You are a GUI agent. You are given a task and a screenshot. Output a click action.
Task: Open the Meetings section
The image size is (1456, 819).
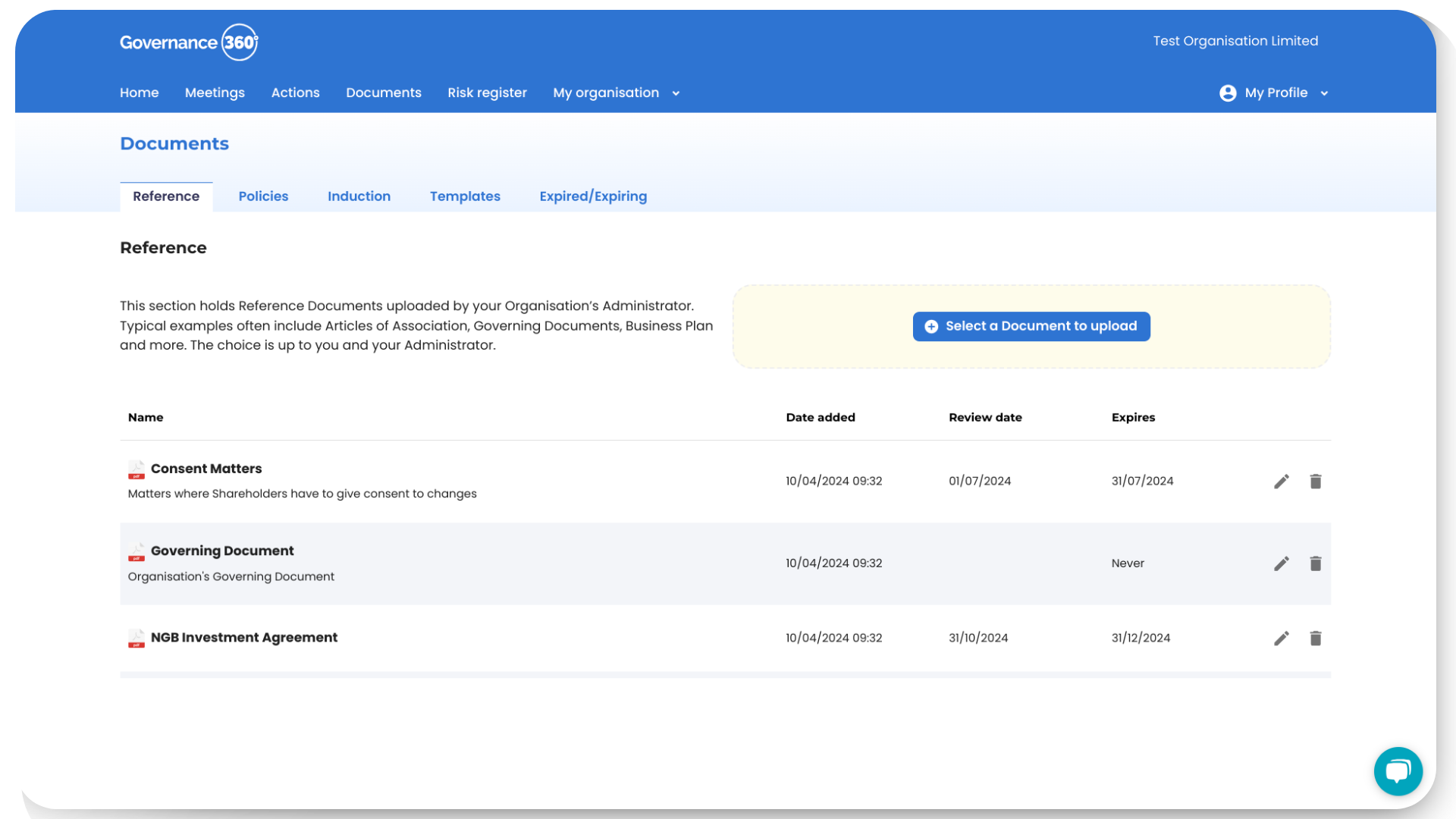[x=215, y=93]
